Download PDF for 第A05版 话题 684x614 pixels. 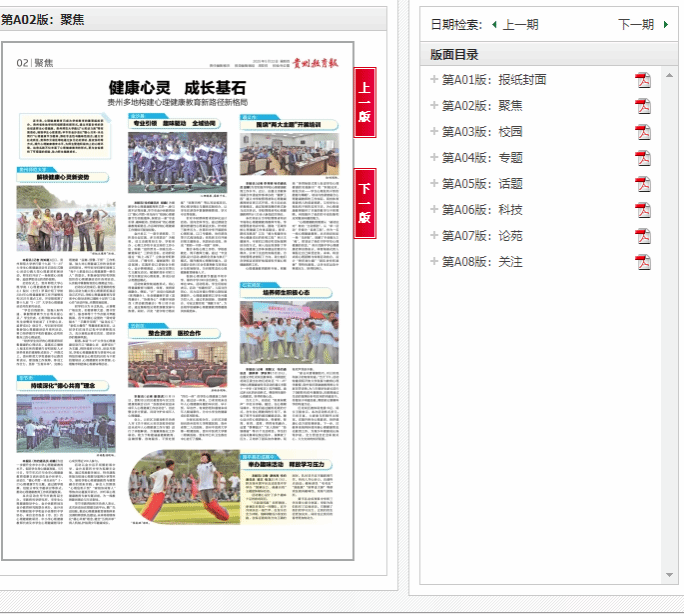coord(643,184)
